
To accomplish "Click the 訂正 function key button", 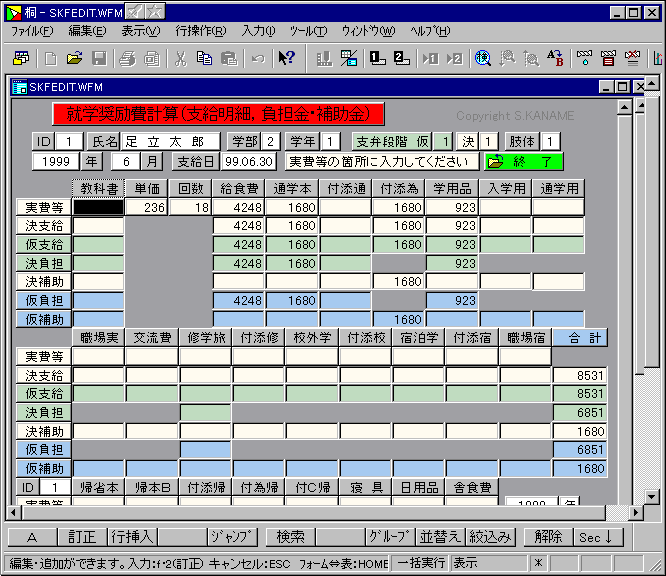I will 82,537.
